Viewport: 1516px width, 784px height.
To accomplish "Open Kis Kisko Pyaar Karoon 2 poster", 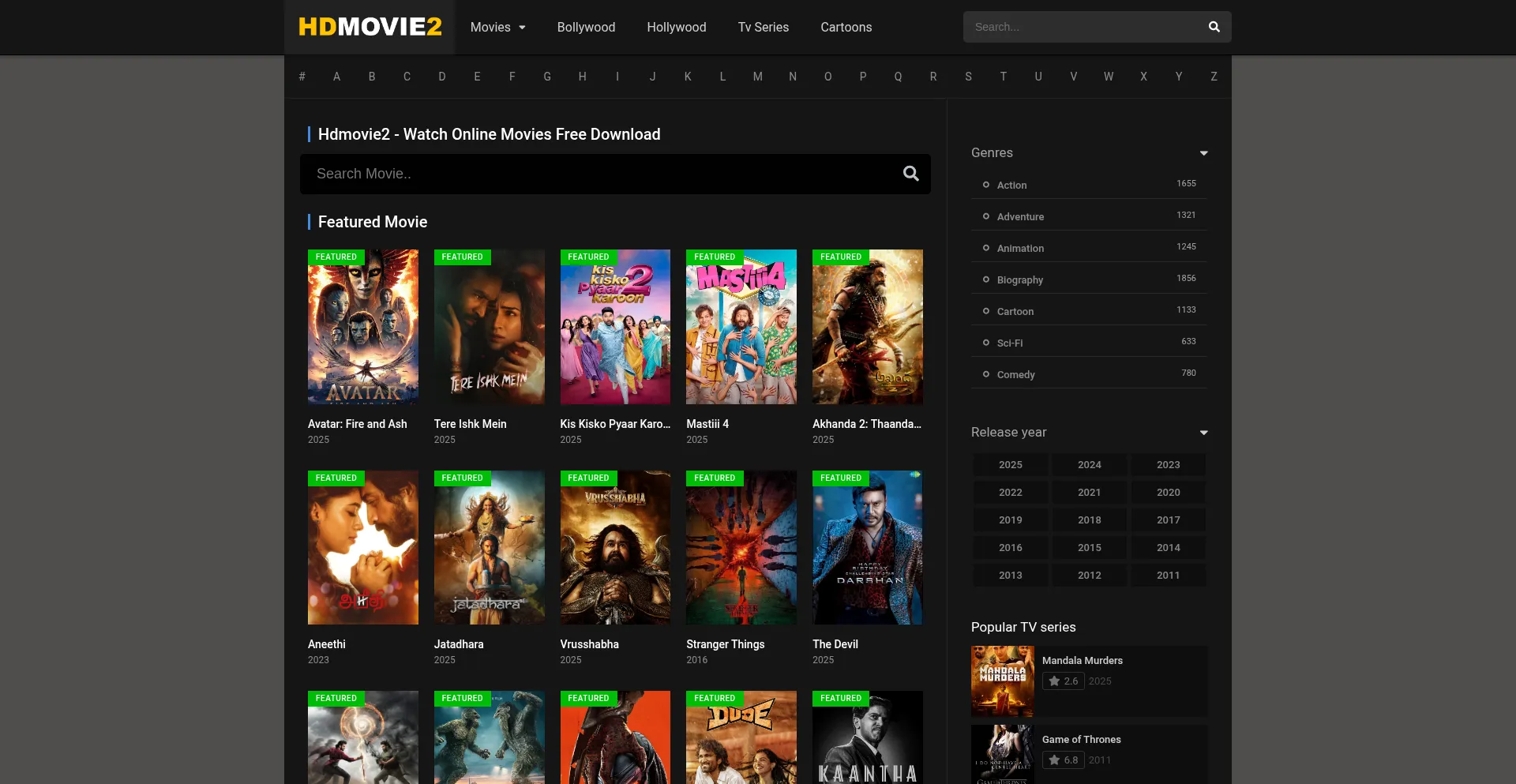I will point(615,327).
